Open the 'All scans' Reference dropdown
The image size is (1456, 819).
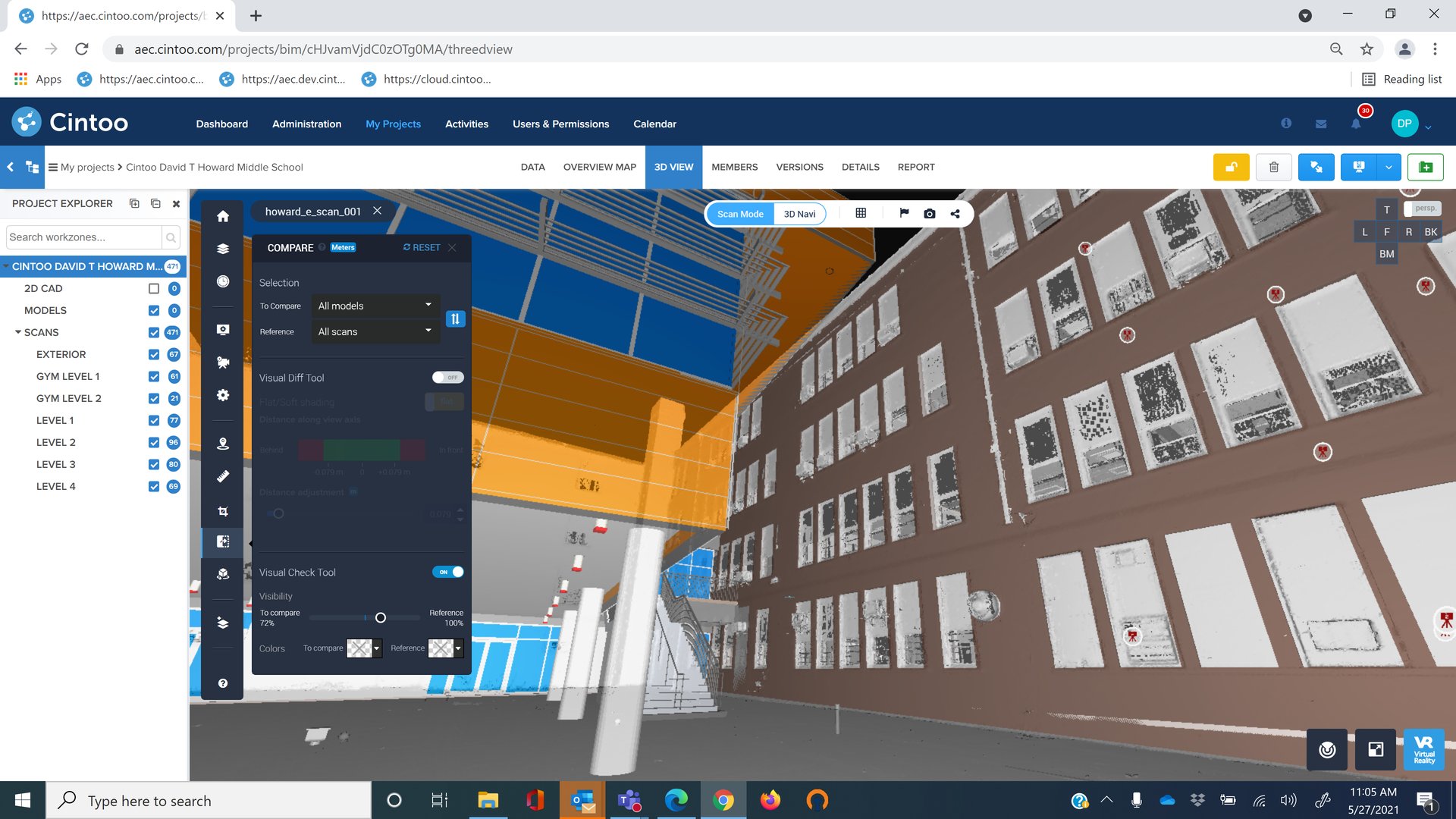[x=375, y=331]
